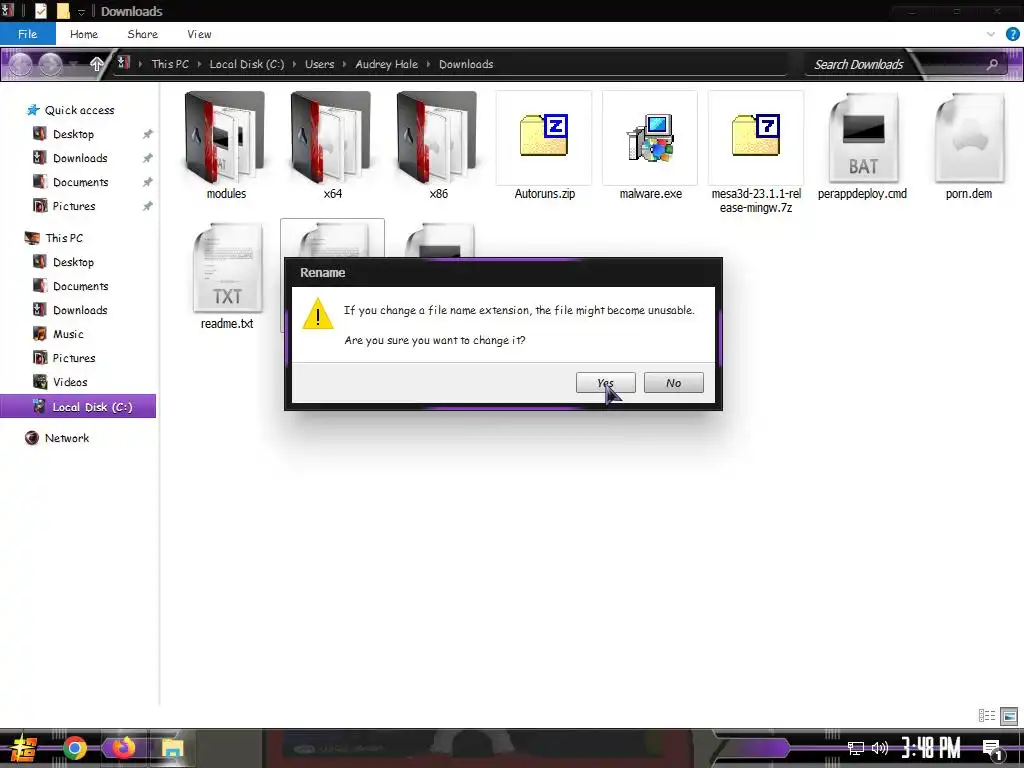Screen dimensions: 1024x768
Task: Click the new folder quick toolbar icon
Action: (x=63, y=11)
